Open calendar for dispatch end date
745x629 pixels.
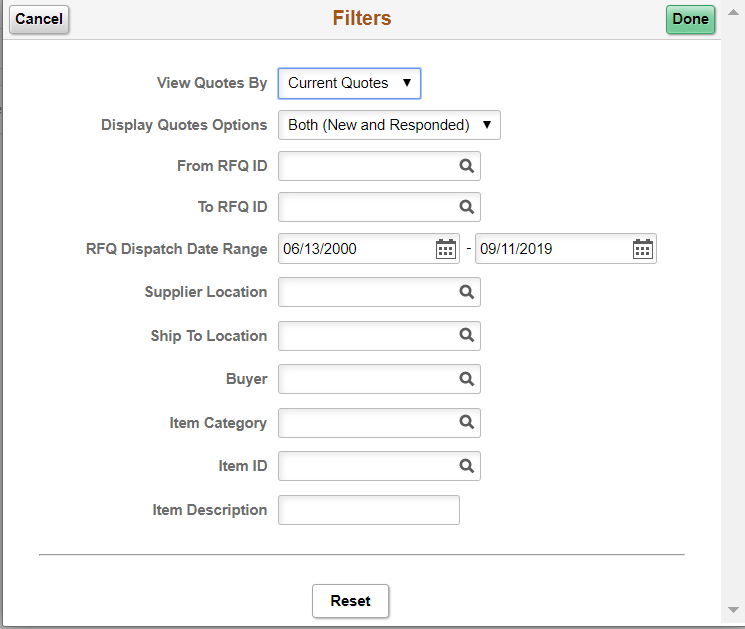[643, 249]
